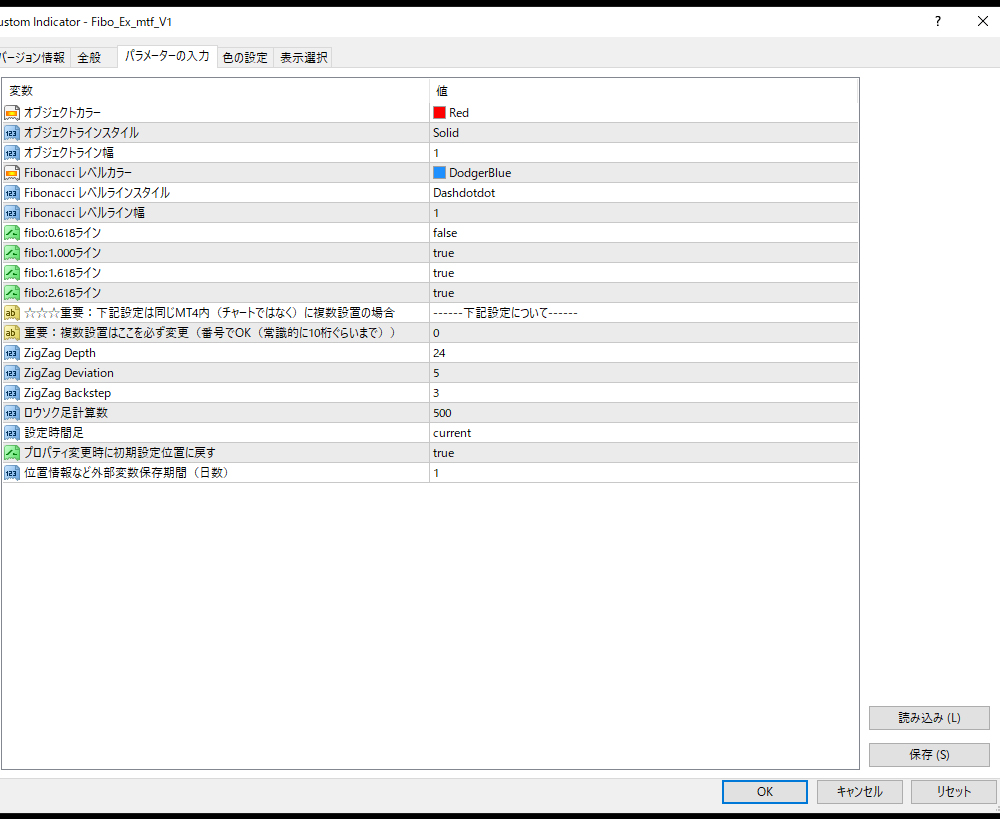Click the integer icon beside オブジェクトライン幅

12,153
